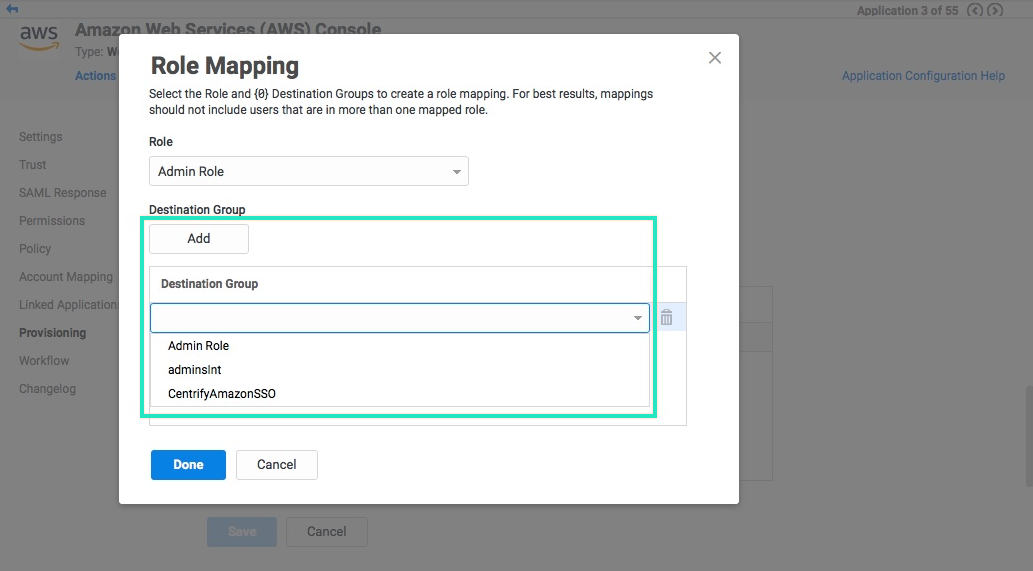Image resolution: width=1033 pixels, height=571 pixels.
Task: Click the page Cancel button below dialog
Action: pyautogui.click(x=327, y=531)
